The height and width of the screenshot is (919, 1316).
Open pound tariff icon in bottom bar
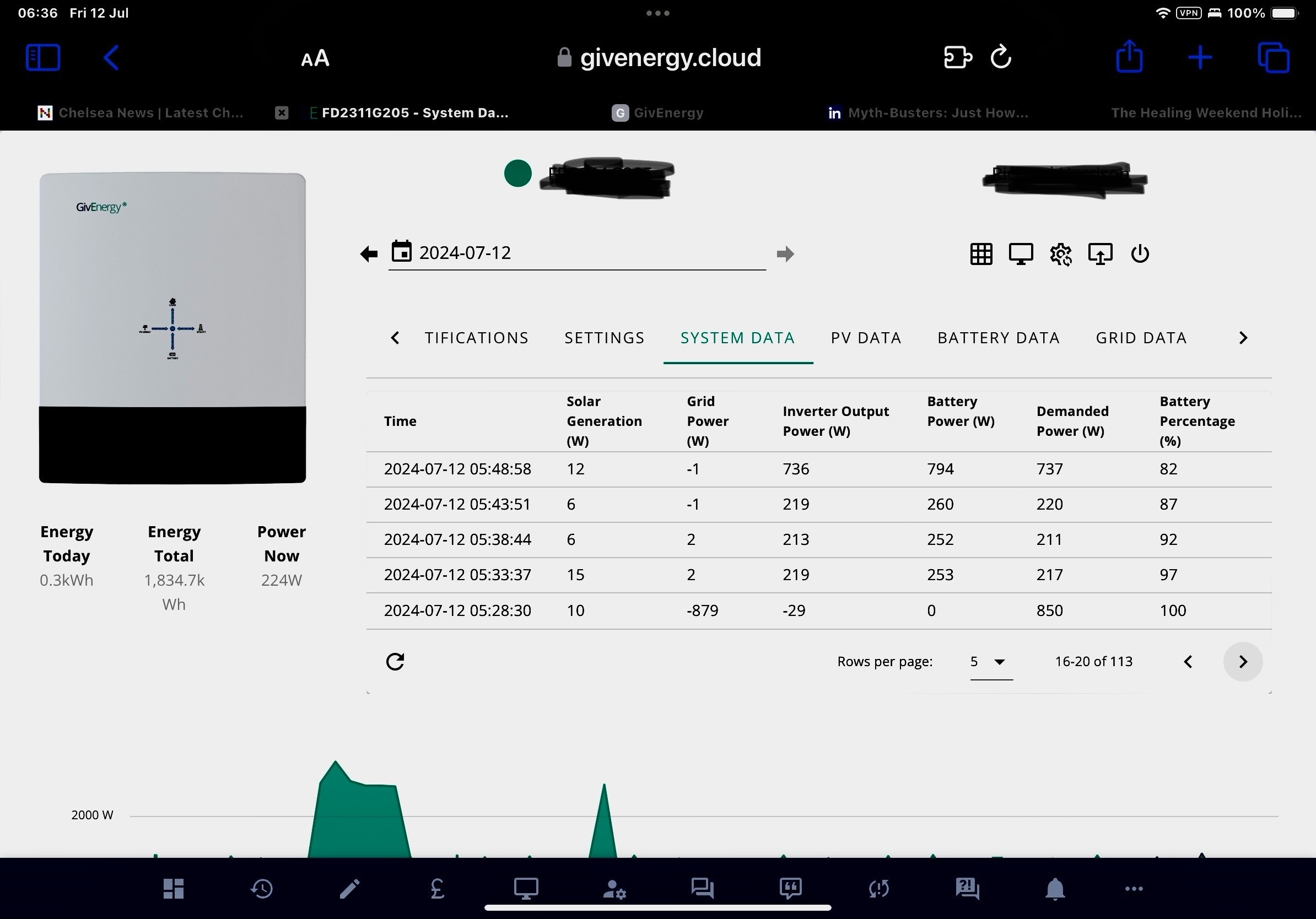[438, 889]
